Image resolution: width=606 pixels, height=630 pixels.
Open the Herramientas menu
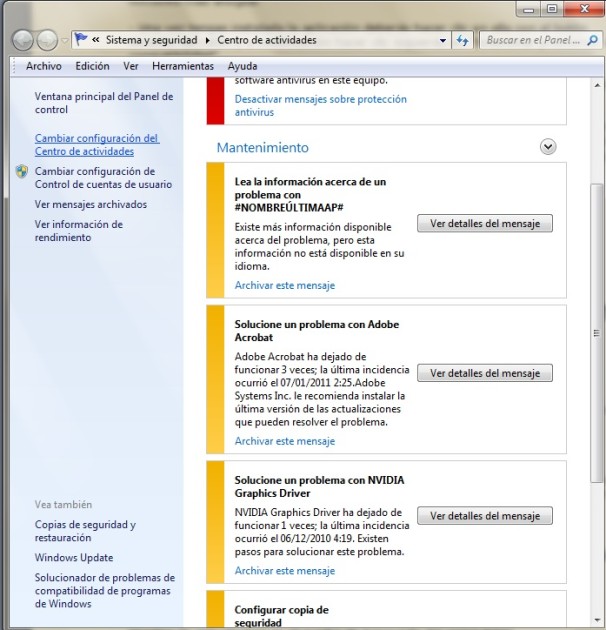click(x=183, y=66)
